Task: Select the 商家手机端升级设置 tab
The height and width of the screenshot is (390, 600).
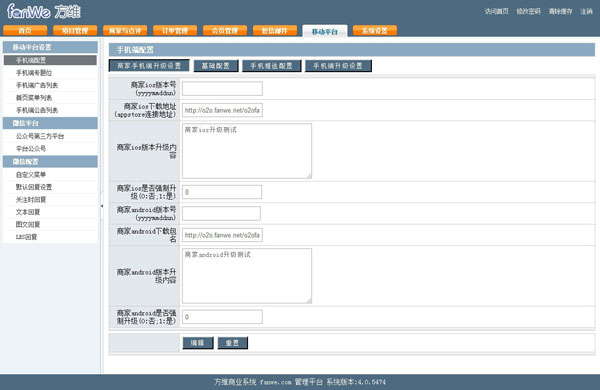Action: (149, 65)
